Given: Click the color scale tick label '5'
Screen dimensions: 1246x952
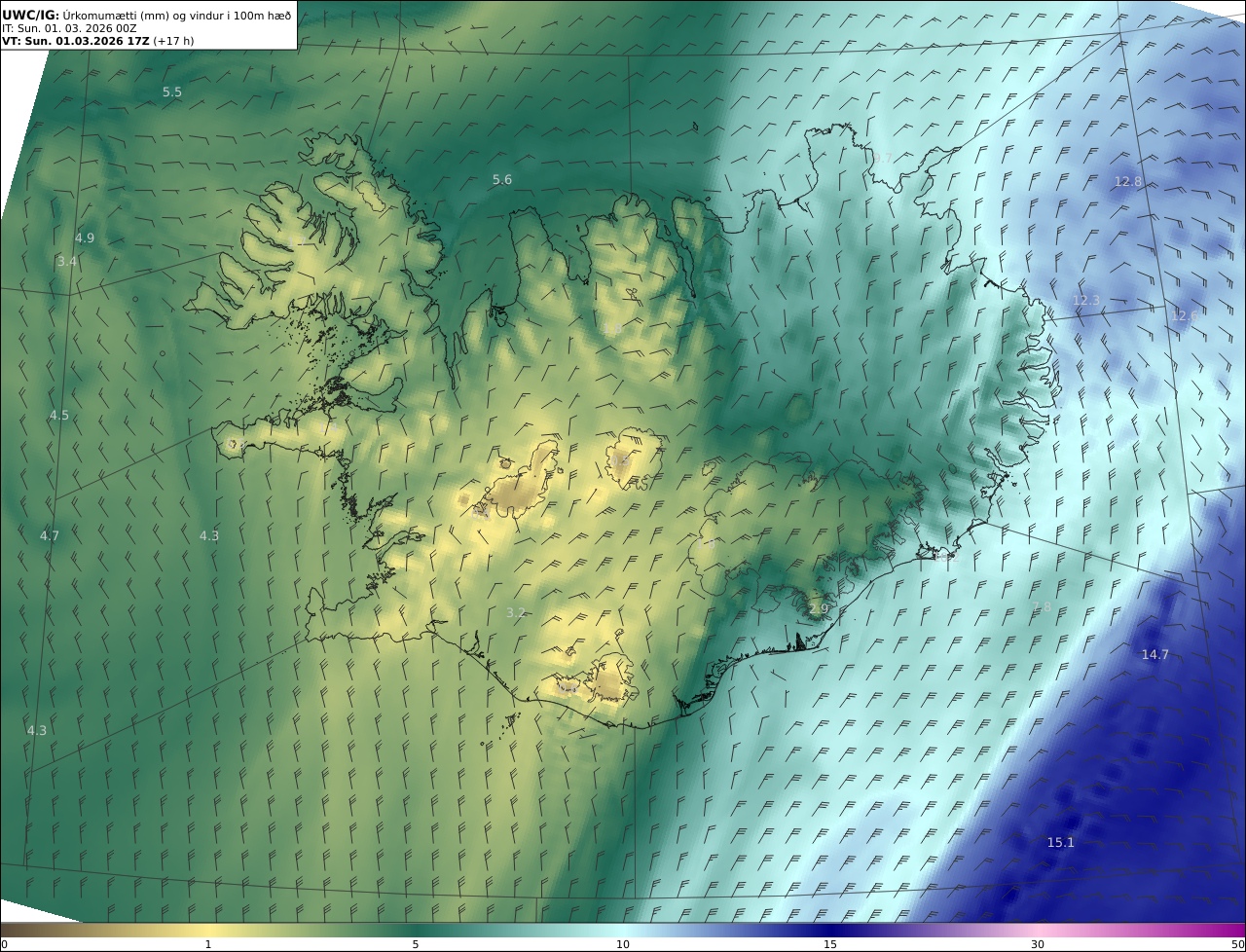Looking at the screenshot, I should pyautogui.click(x=416, y=944).
